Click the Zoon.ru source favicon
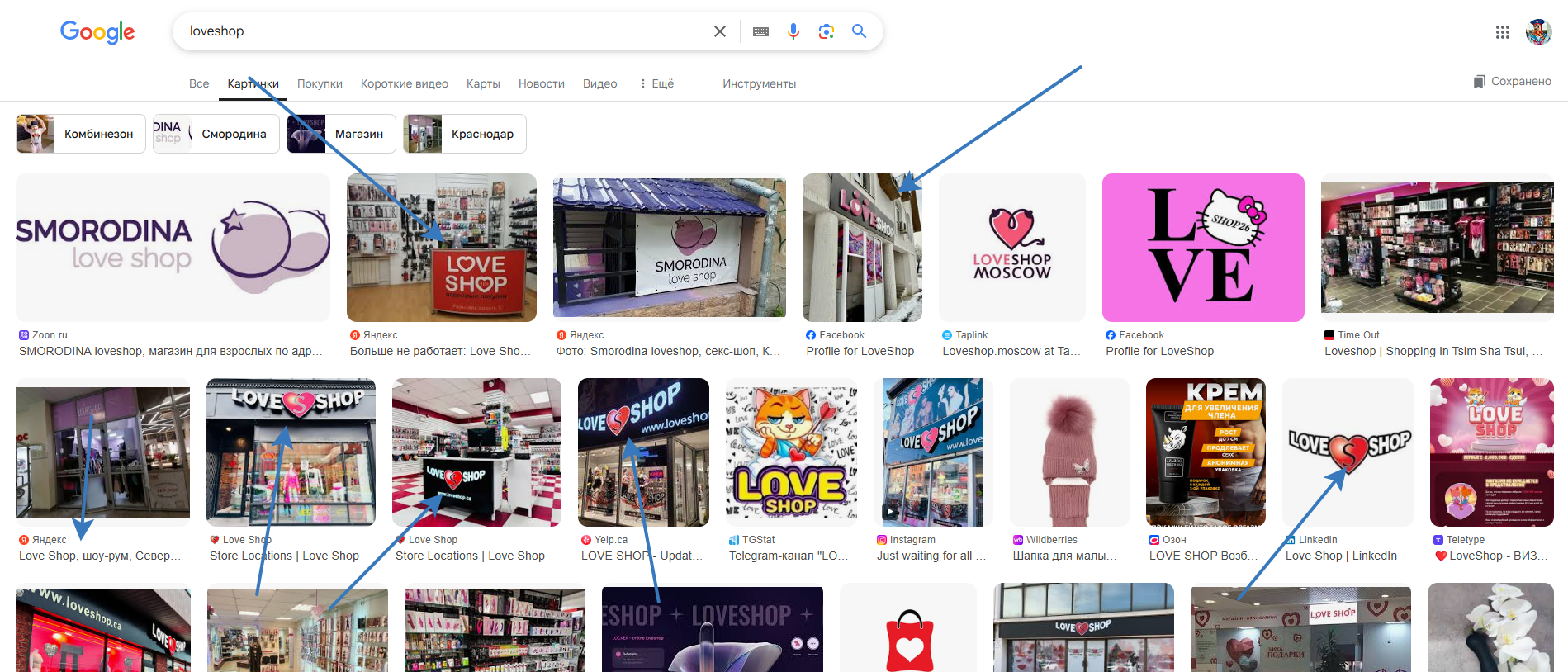Viewport: 1568px width, 672px height. (x=24, y=335)
